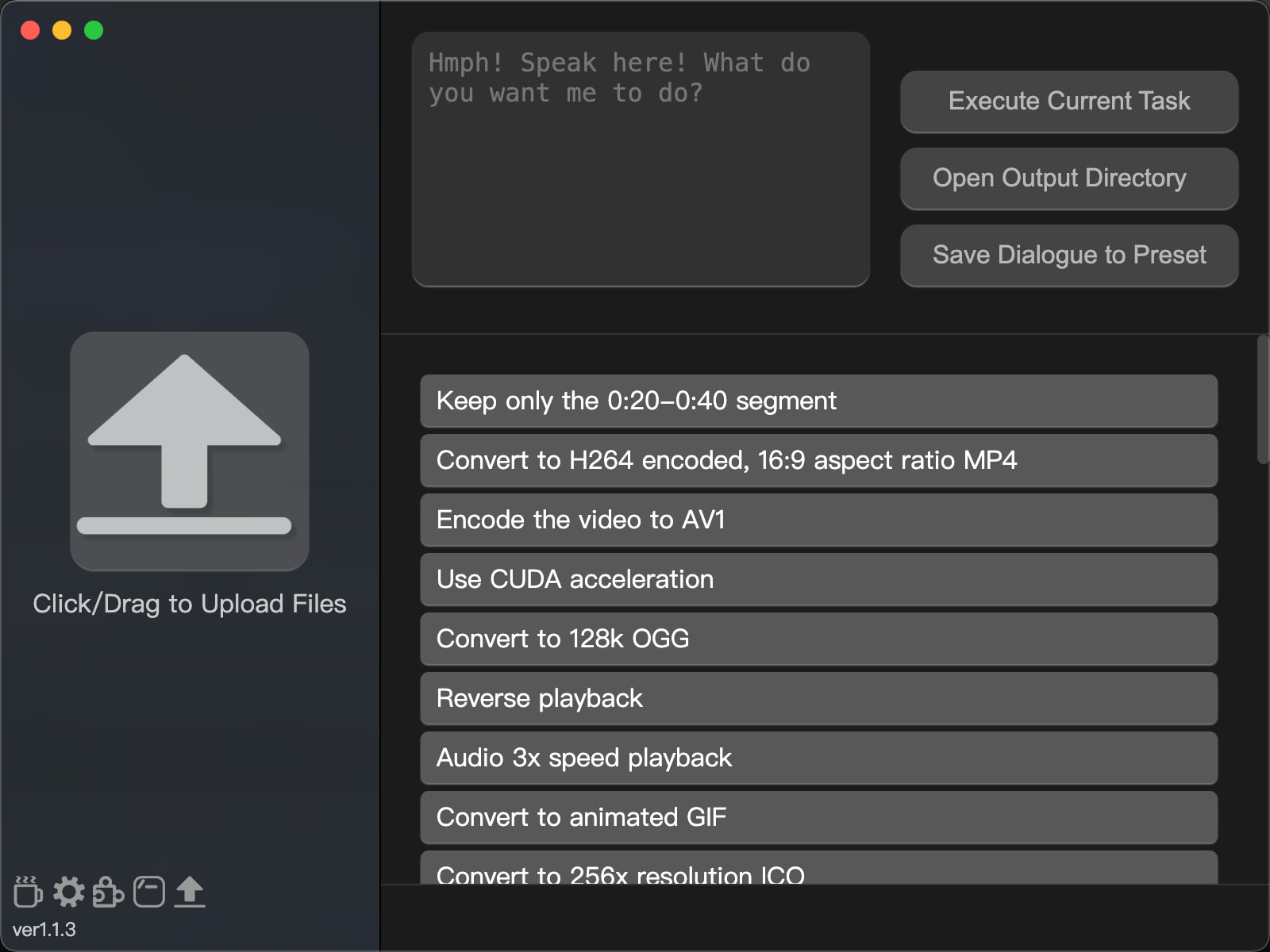1270x952 pixels.
Task: Choose 'Convert to H264 encoded, 16:9' preset
Action: click(x=818, y=460)
